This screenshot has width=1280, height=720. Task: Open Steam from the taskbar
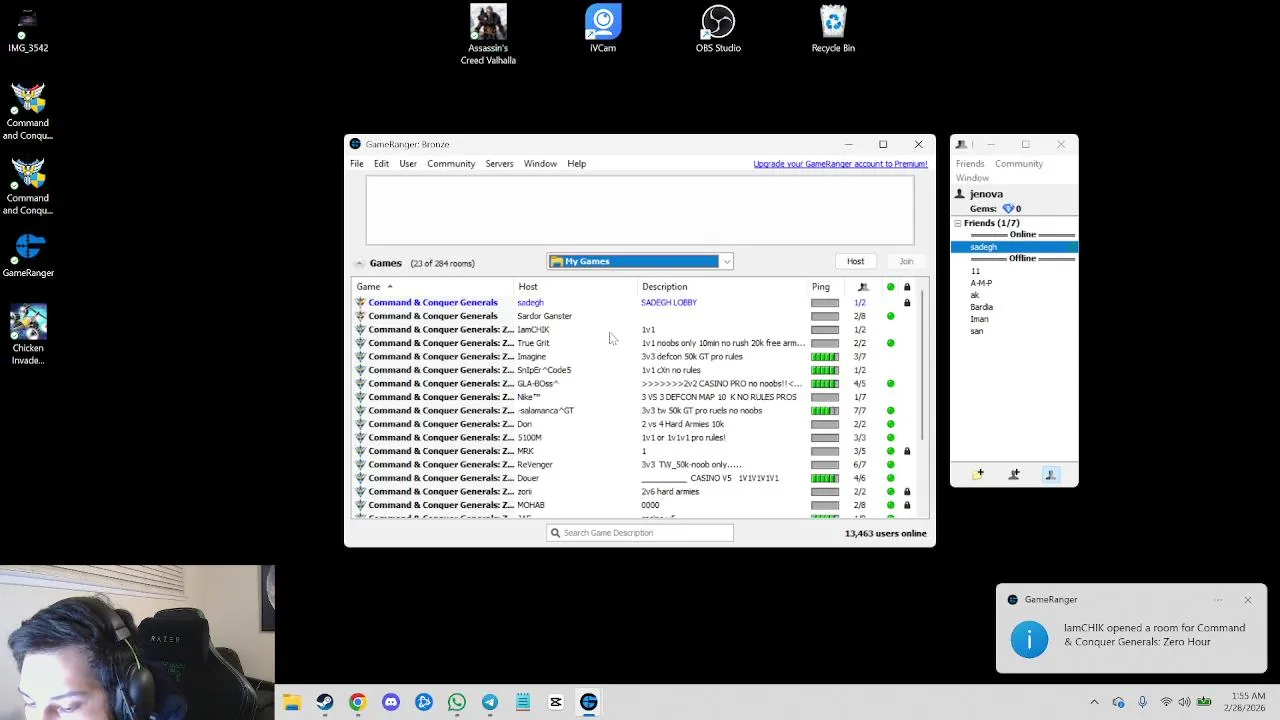click(x=325, y=702)
